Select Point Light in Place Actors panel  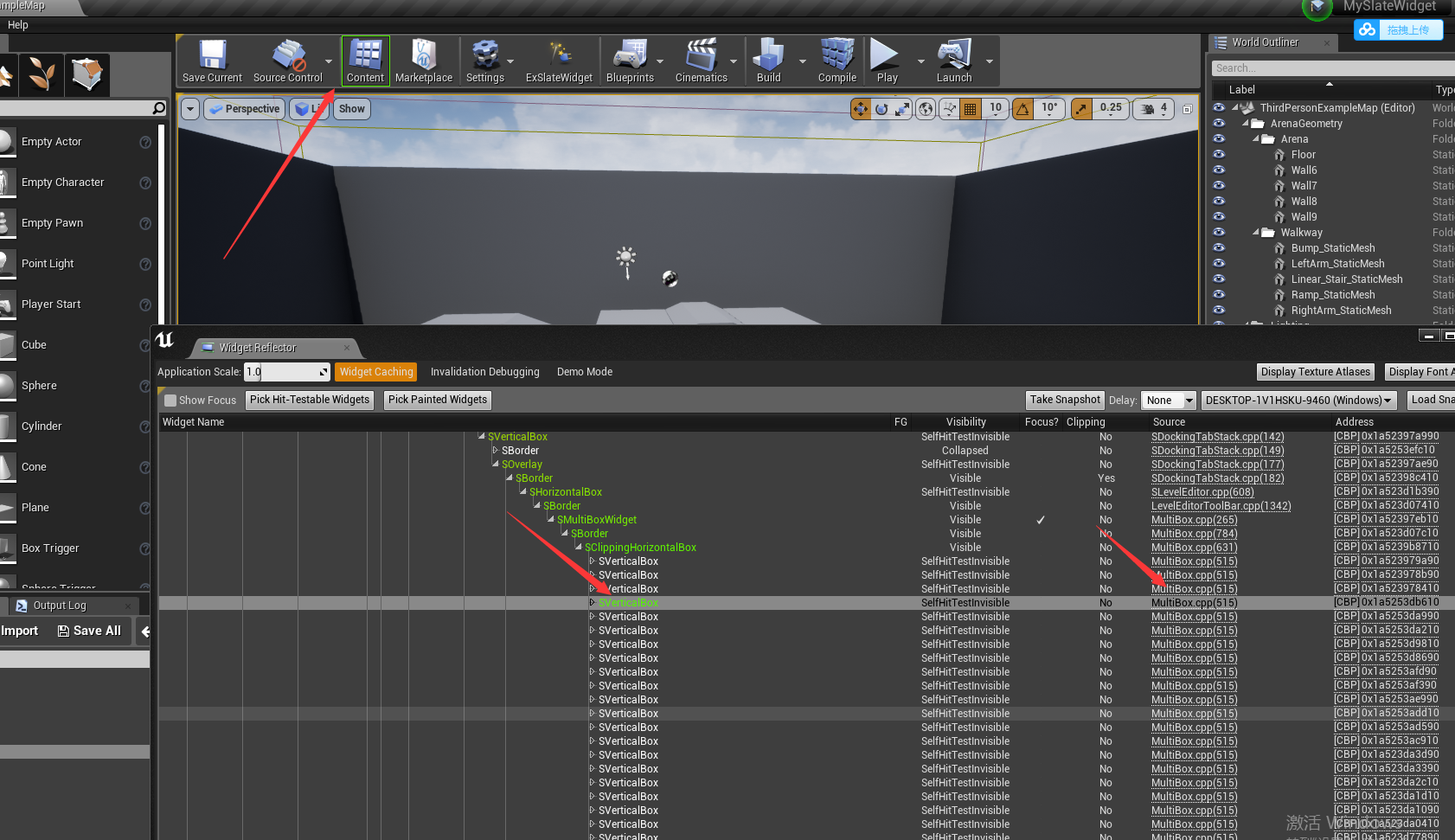48,263
